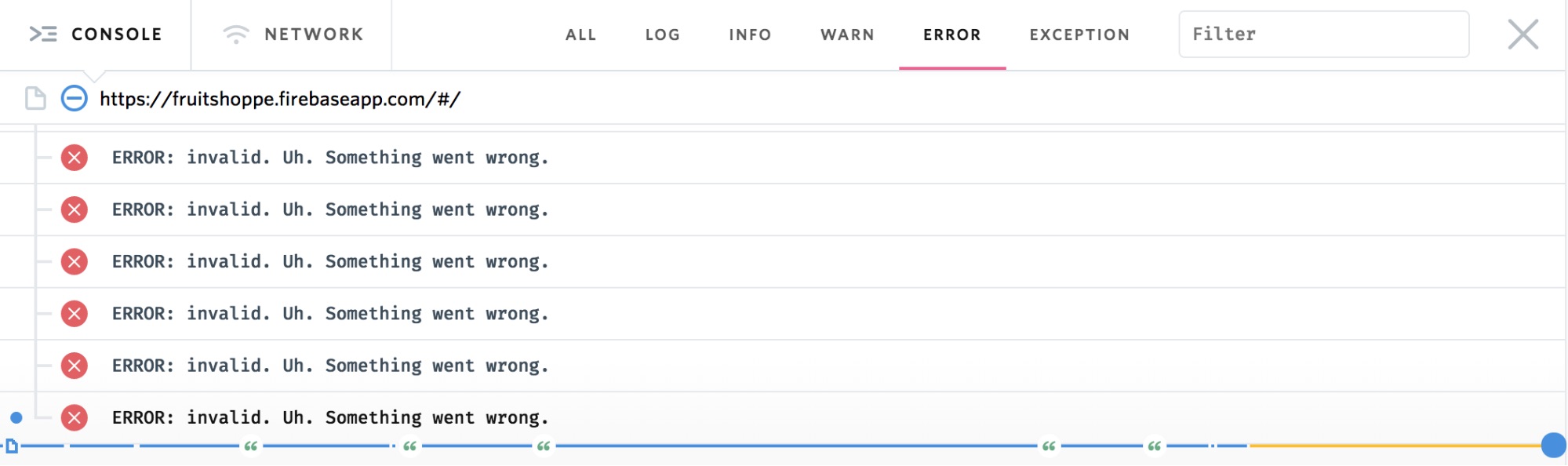1568x466 pixels.
Task: Click the blue dot marker beside last error
Action: [16, 417]
